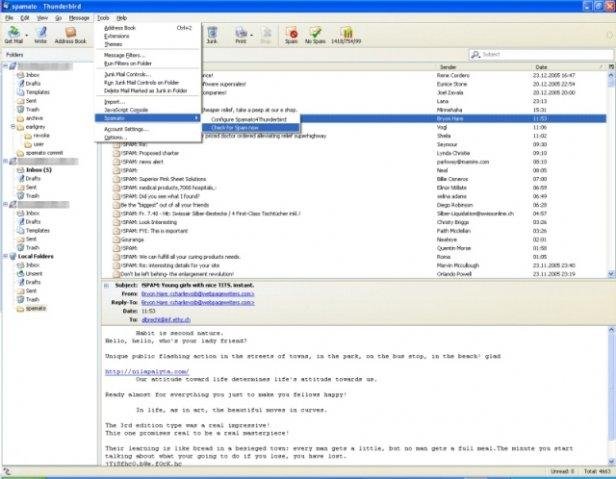Choose Delete Mail Marked as Junk in Folder

148,91
